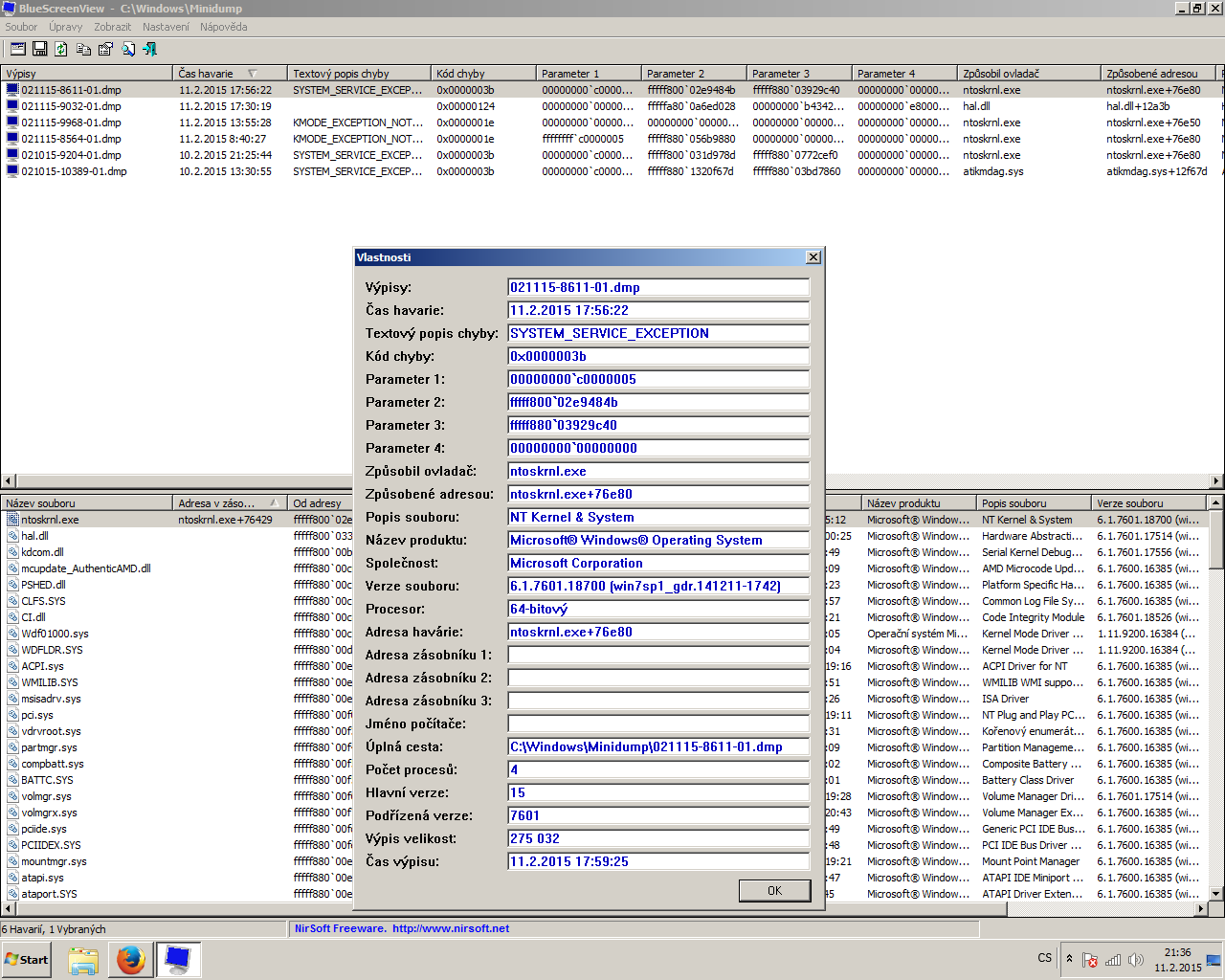
Task: Select mcupdate_AuthenticAMD.dll in the driver list
Action: (86, 568)
